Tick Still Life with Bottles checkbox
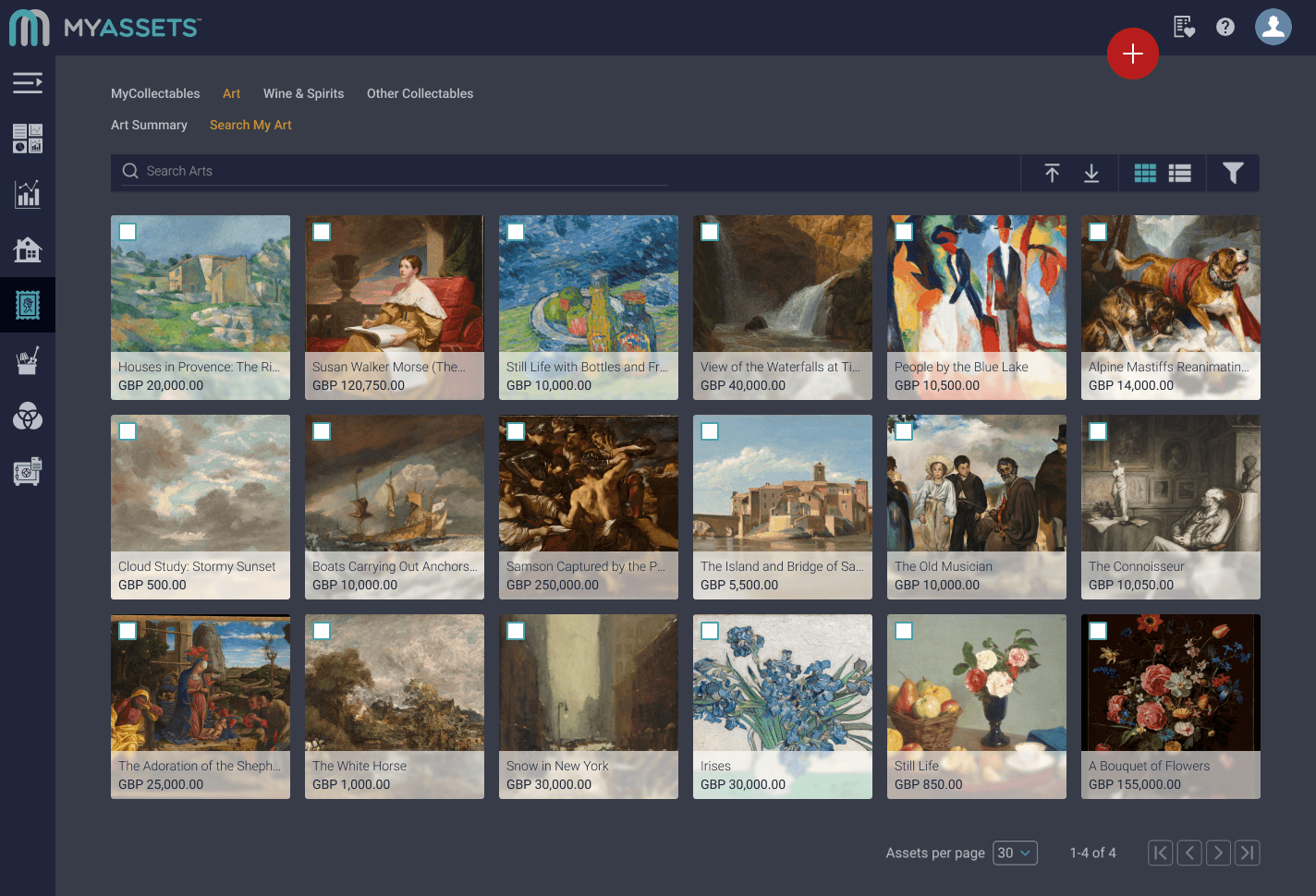The height and width of the screenshot is (896, 1316). pos(516,232)
